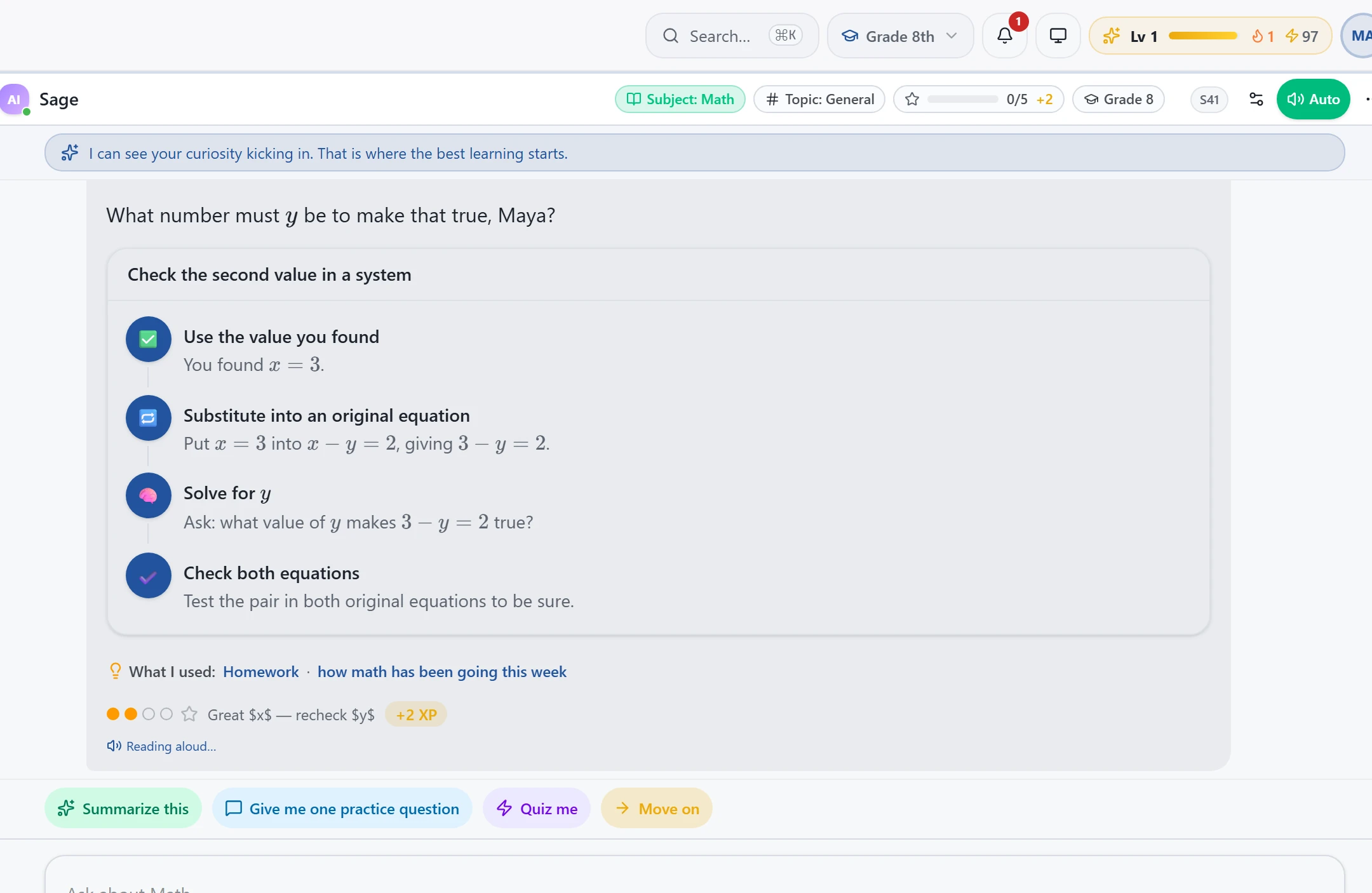
Task: Click the lightbulb What I used icon
Action: [115, 671]
